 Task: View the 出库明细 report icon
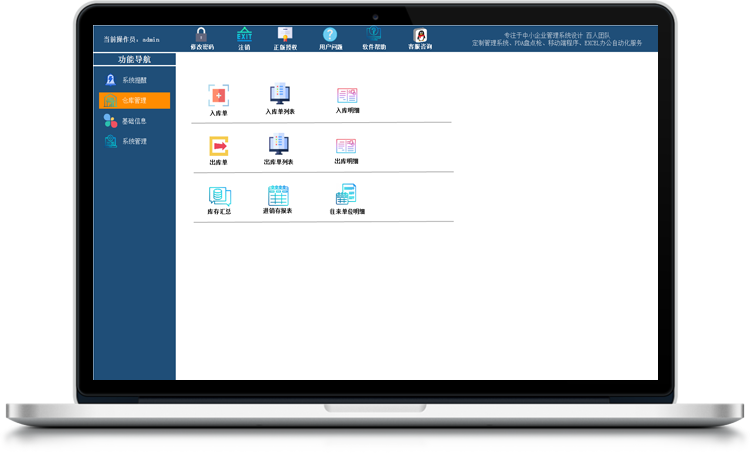[346, 146]
